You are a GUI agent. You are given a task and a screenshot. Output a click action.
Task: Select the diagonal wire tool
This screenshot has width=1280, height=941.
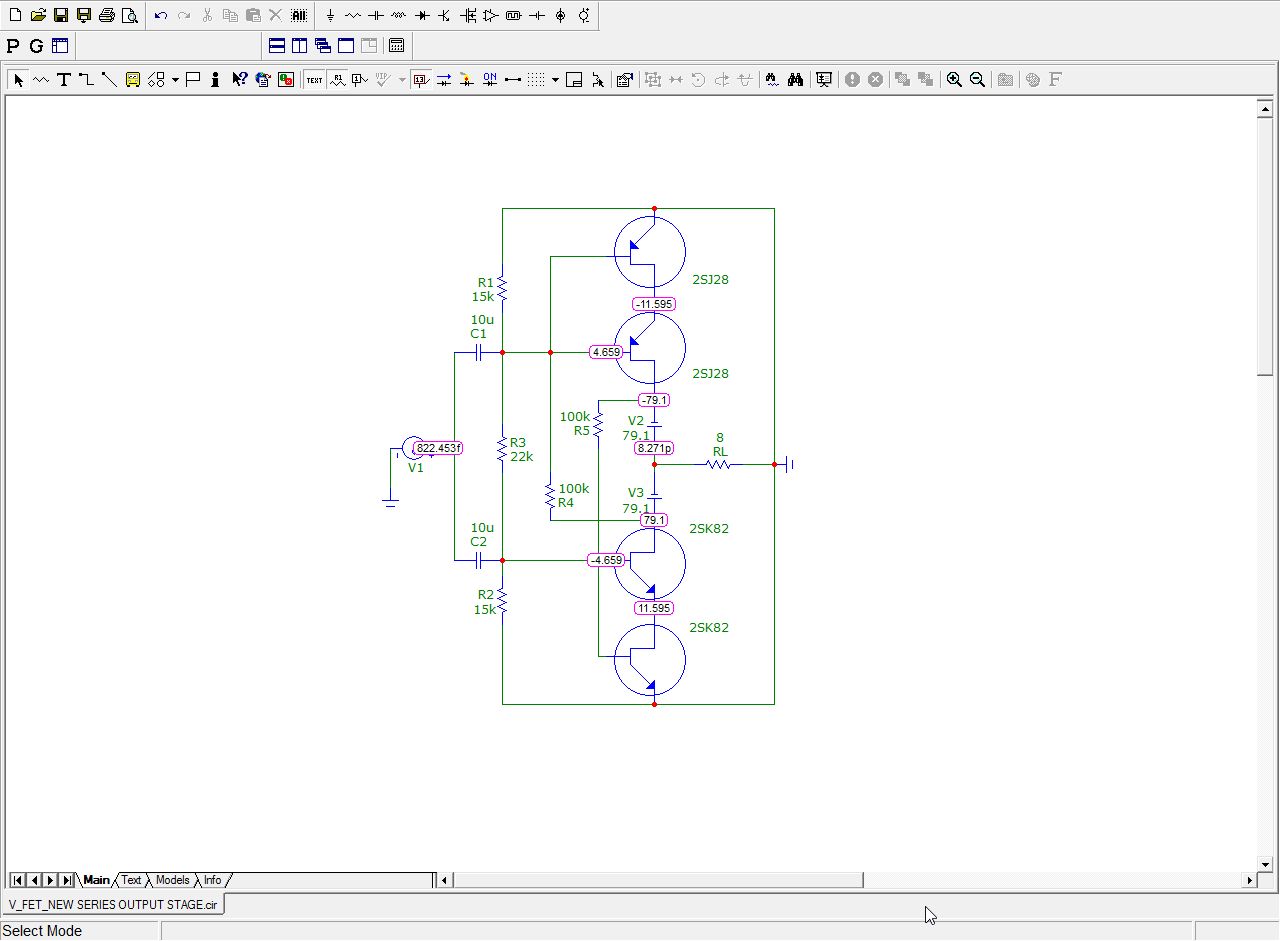click(x=110, y=80)
